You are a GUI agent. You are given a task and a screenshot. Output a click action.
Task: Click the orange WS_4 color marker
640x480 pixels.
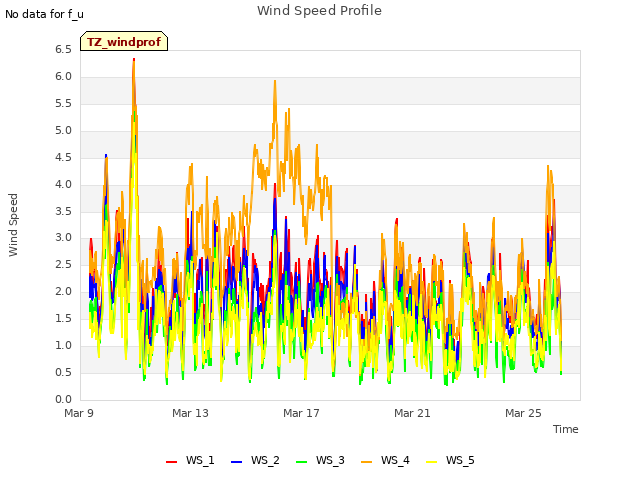367,462
